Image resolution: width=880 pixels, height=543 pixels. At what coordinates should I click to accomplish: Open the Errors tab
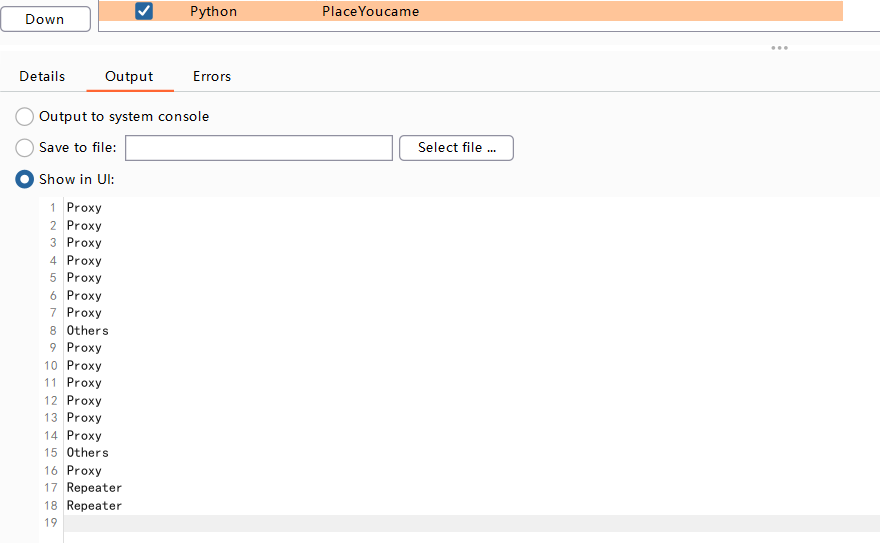[212, 76]
